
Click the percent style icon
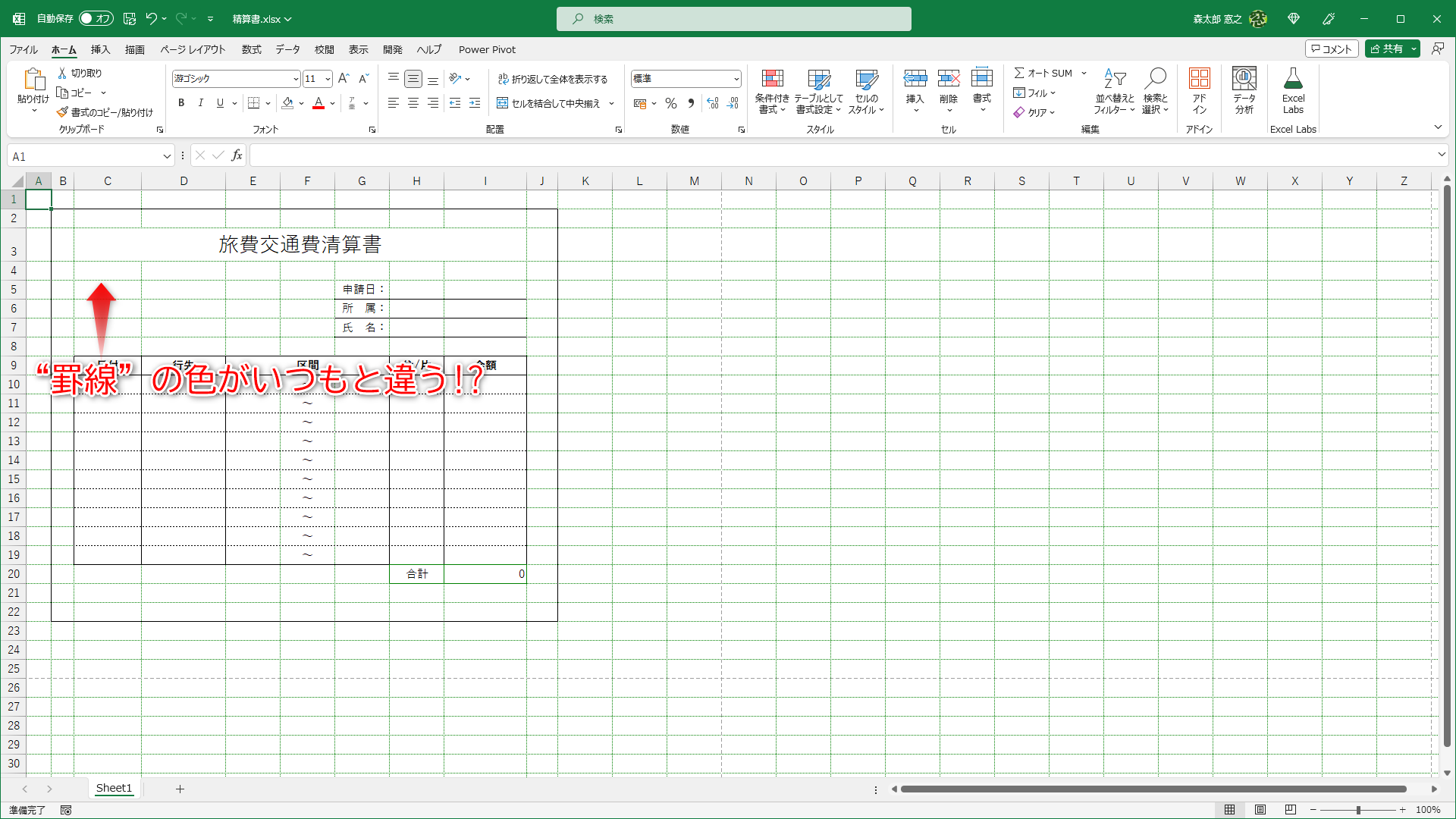(x=671, y=103)
